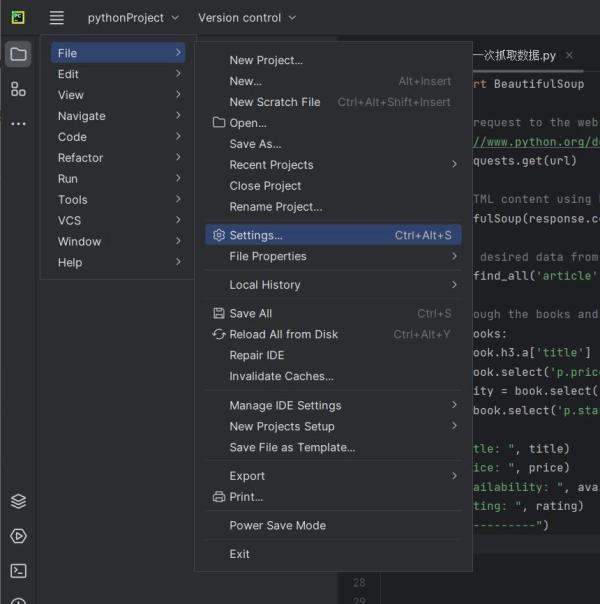Open the Version control dropdown
This screenshot has height=604, width=600.
[x=247, y=17]
